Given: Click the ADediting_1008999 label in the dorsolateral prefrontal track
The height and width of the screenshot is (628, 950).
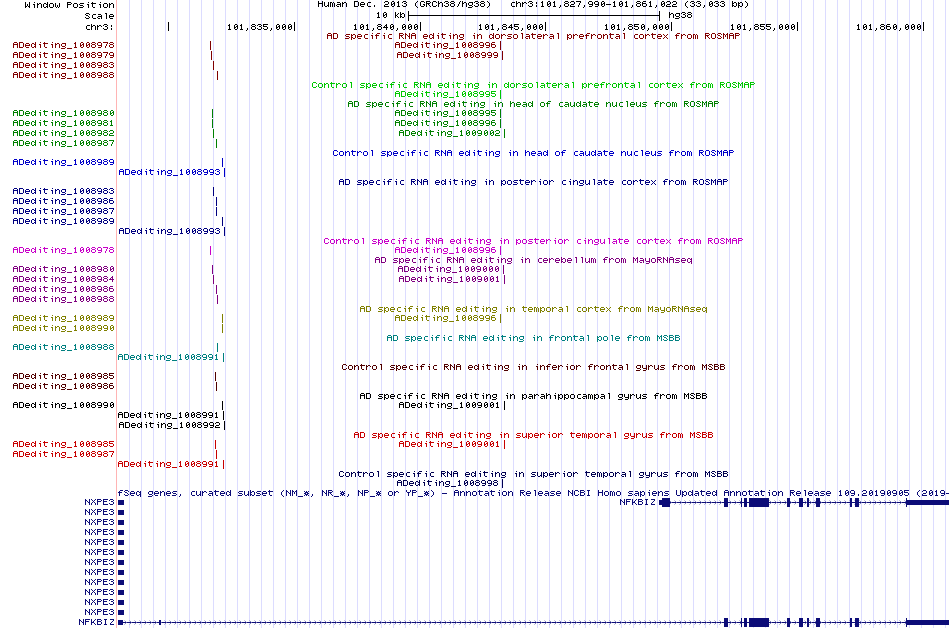Looking at the screenshot, I should point(447,55).
